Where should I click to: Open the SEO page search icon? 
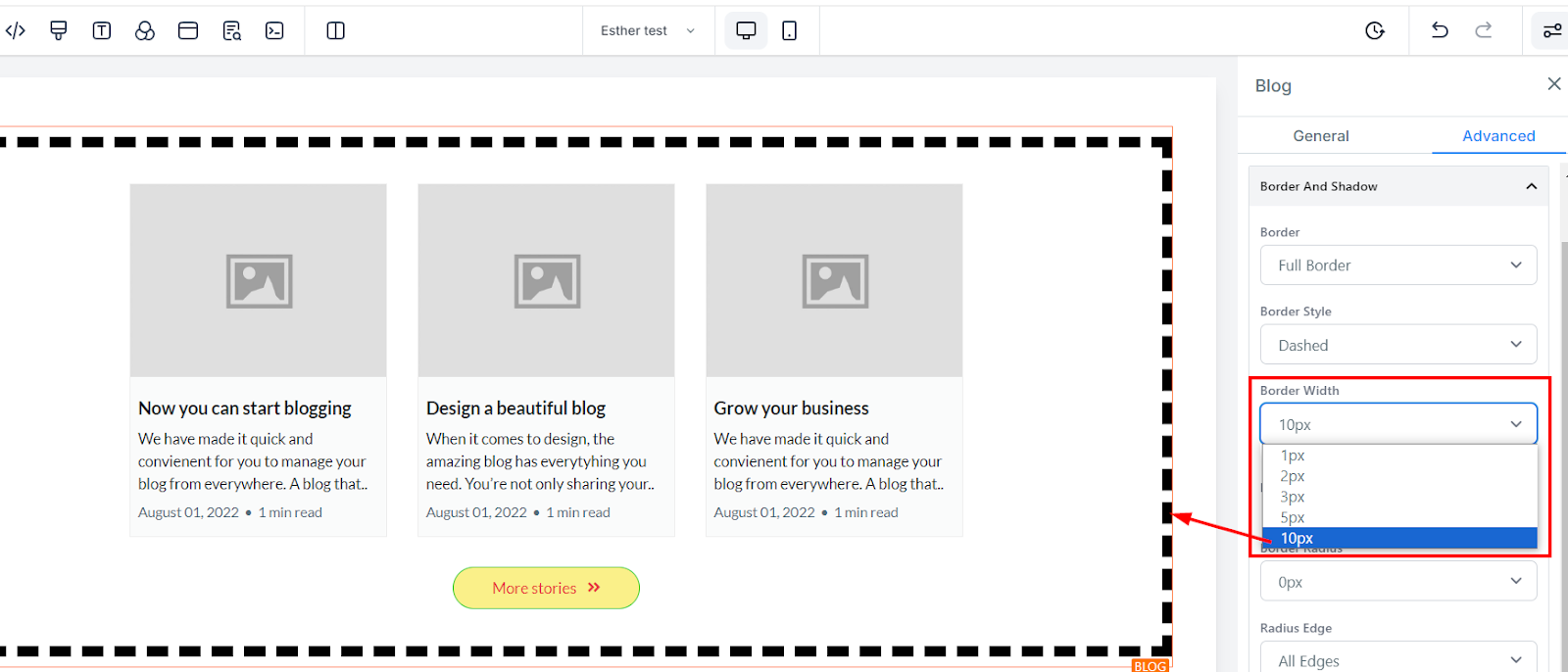(x=231, y=30)
